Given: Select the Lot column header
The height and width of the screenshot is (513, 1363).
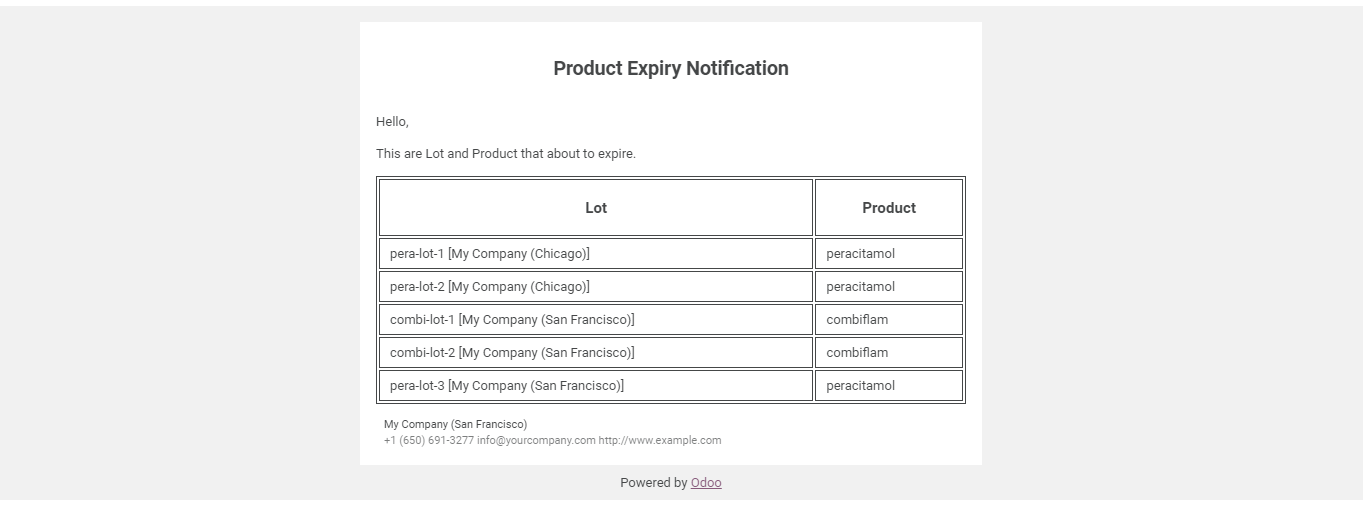Looking at the screenshot, I should click(596, 208).
